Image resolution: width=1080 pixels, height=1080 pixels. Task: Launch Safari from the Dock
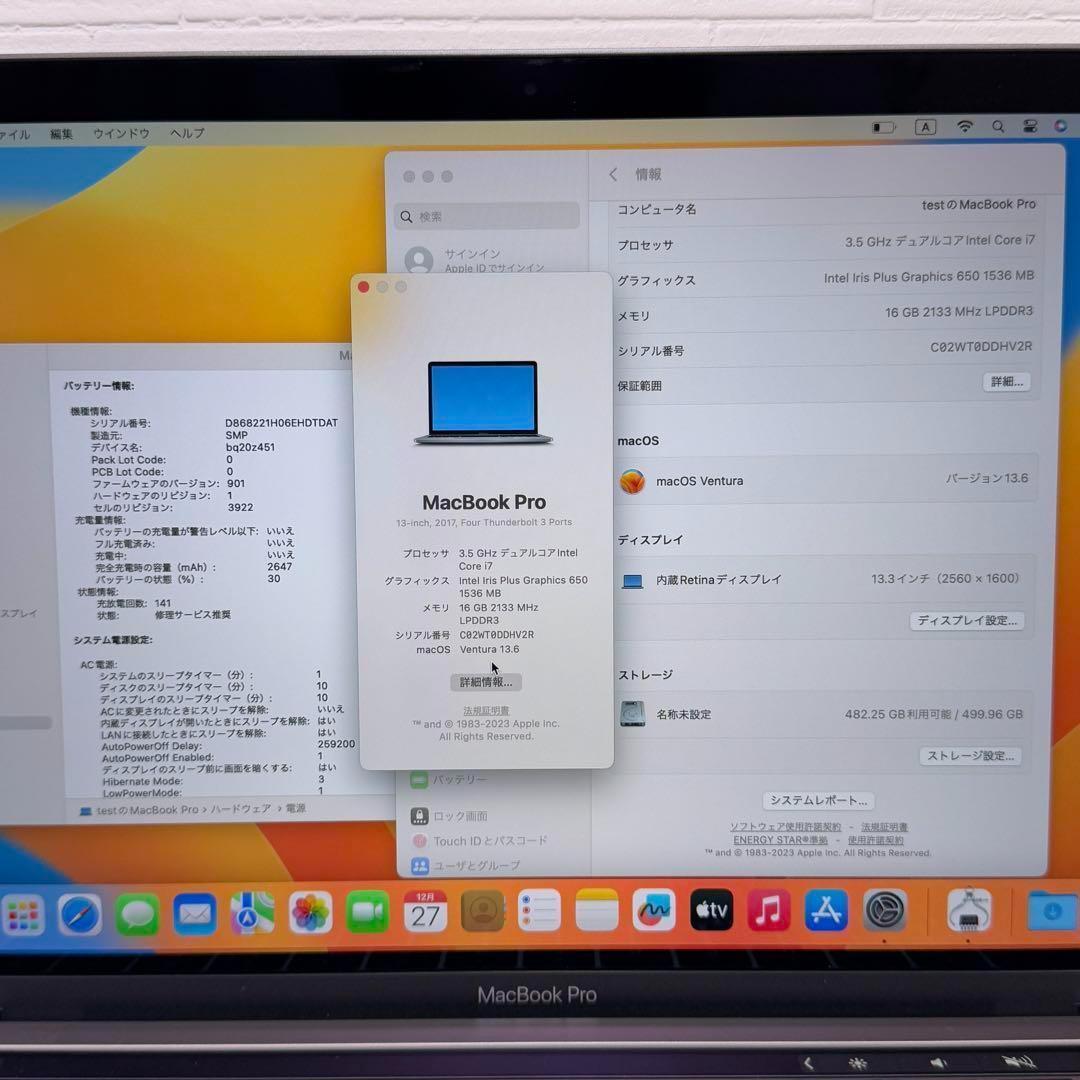(80, 915)
